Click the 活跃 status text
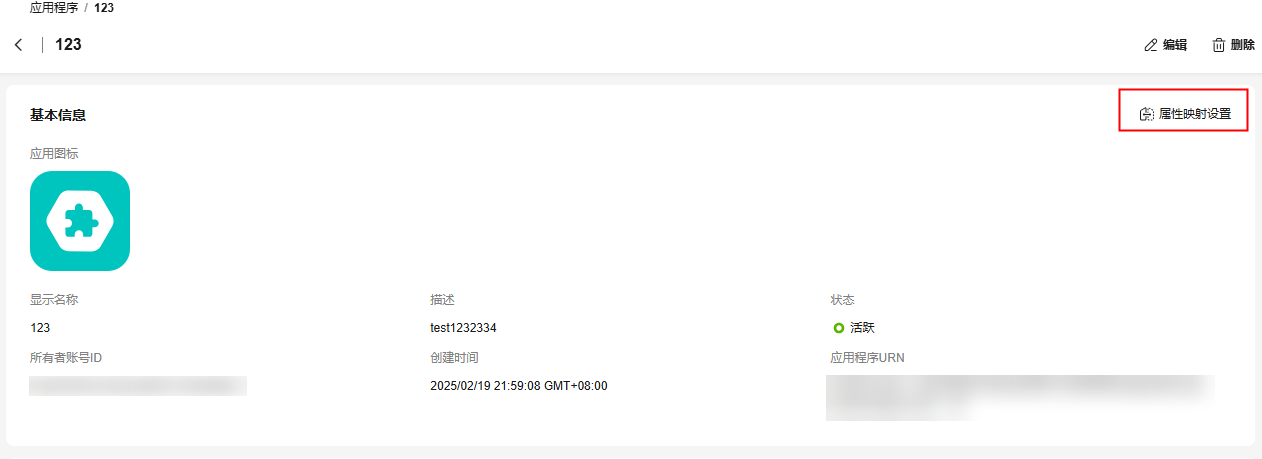Screen dimensions: 1262x459 [x=862, y=328]
